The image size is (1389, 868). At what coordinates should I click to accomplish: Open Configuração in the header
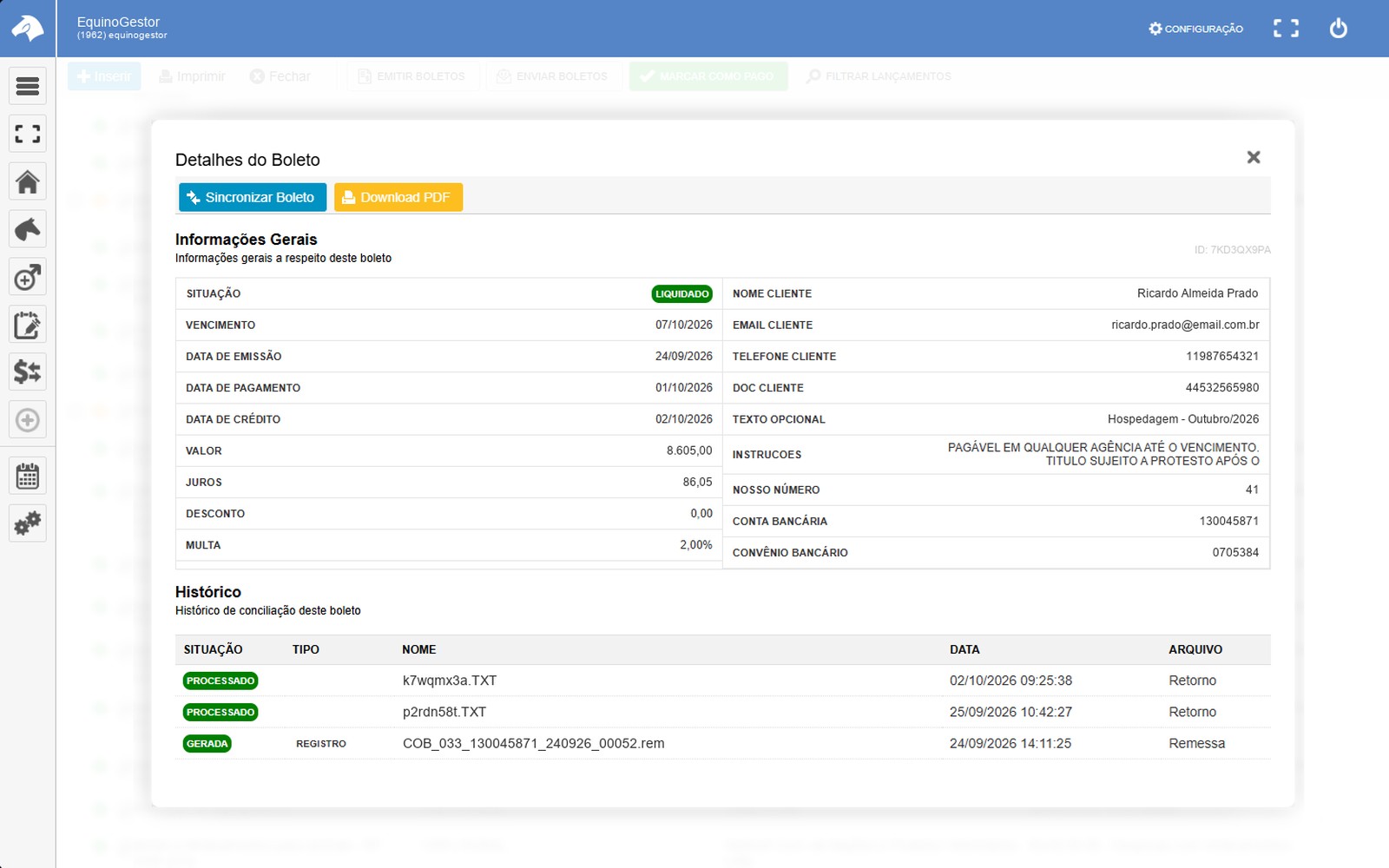tap(1195, 29)
